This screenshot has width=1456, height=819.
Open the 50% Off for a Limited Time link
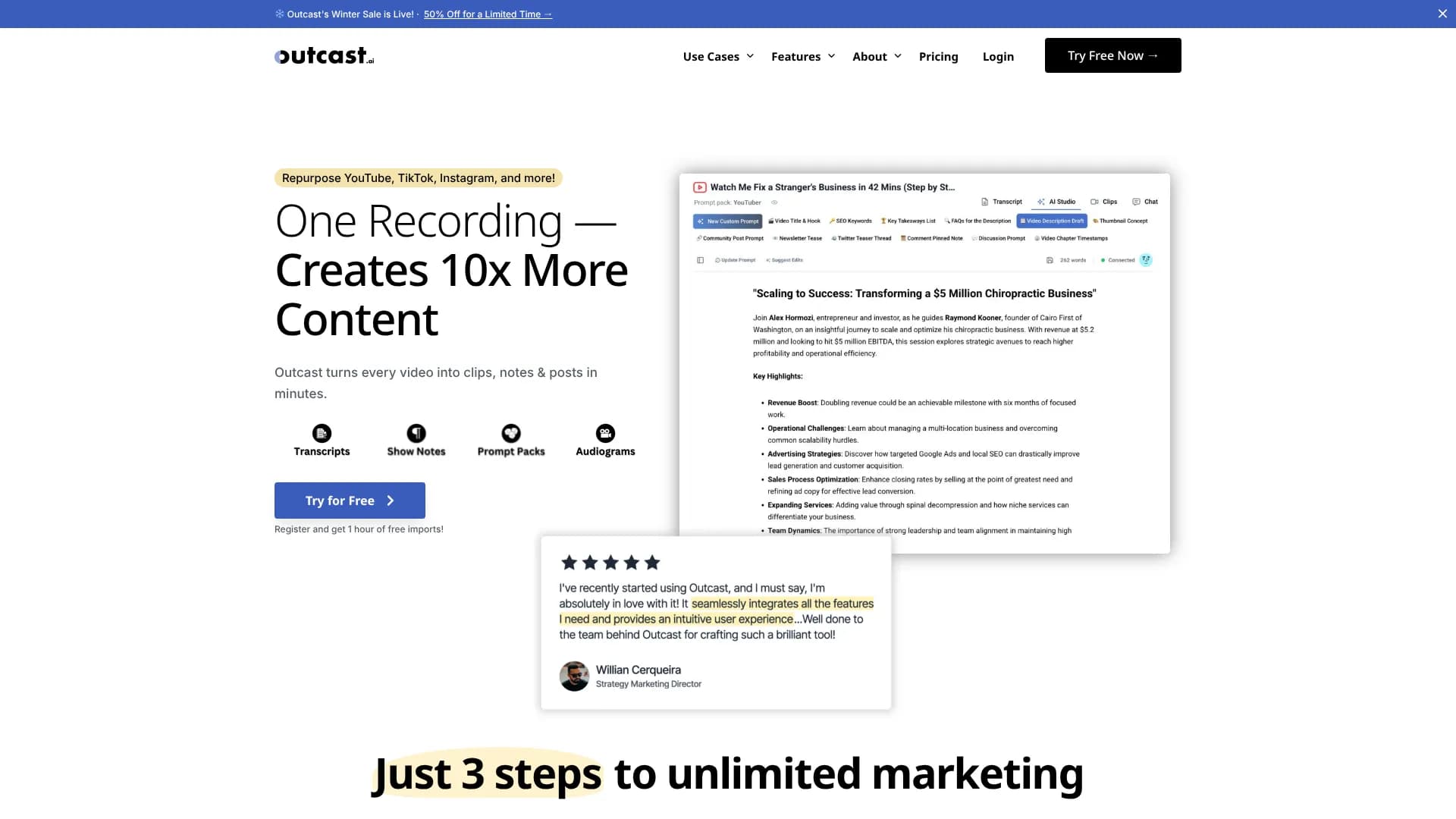(x=488, y=14)
